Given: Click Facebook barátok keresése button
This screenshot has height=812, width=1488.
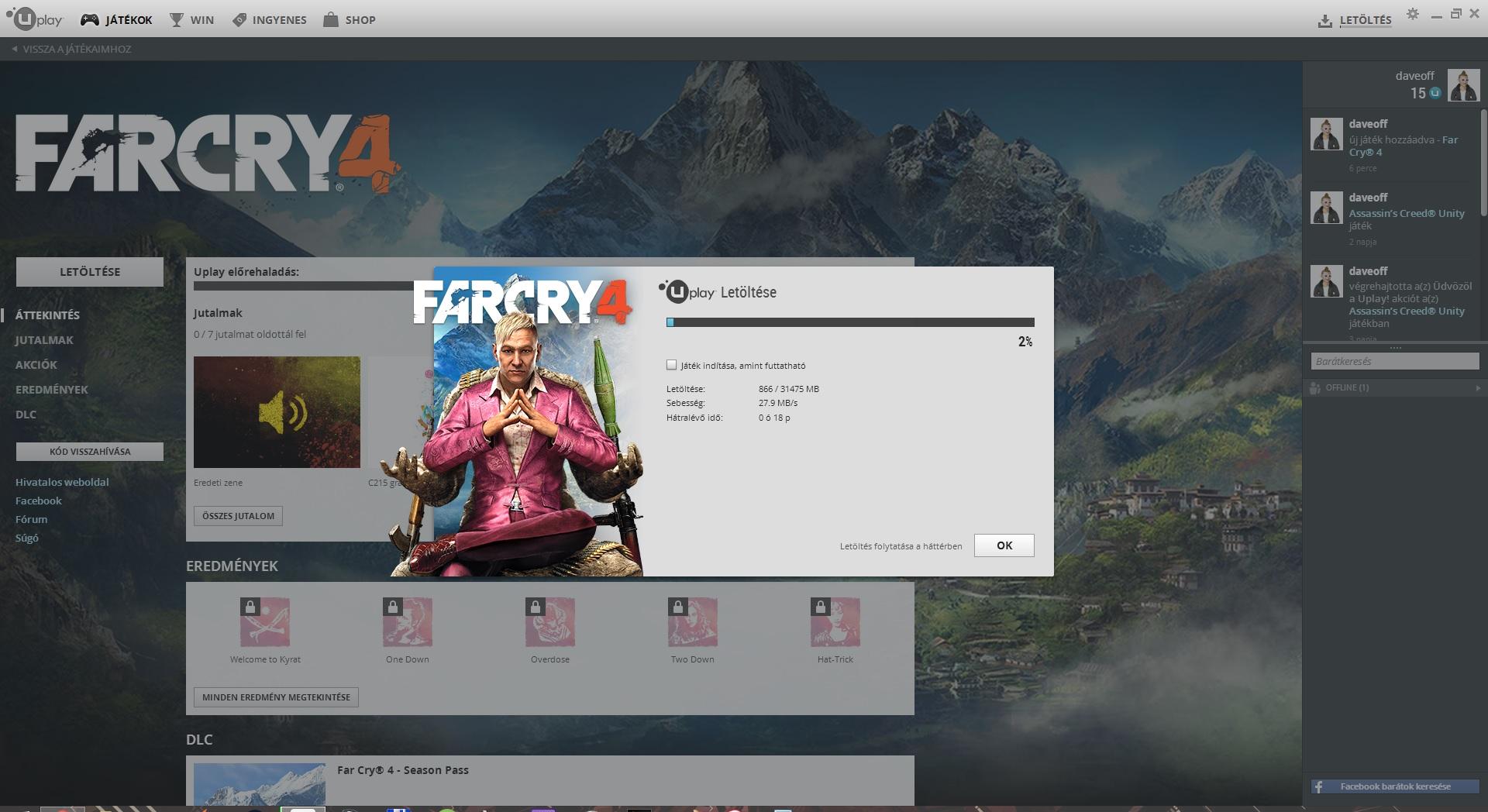Looking at the screenshot, I should [x=1395, y=786].
